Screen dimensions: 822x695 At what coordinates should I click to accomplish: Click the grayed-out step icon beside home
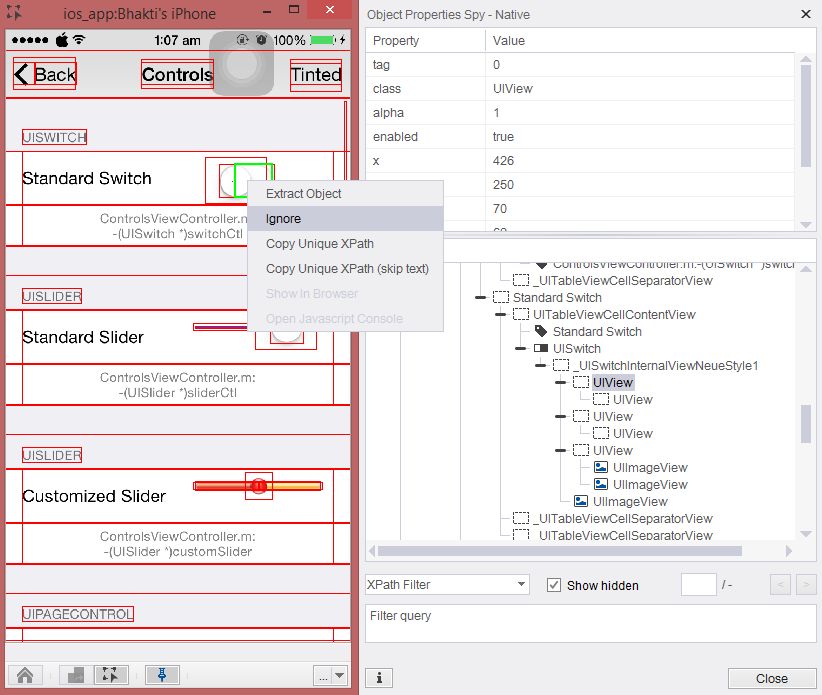pyautogui.click(x=76, y=675)
